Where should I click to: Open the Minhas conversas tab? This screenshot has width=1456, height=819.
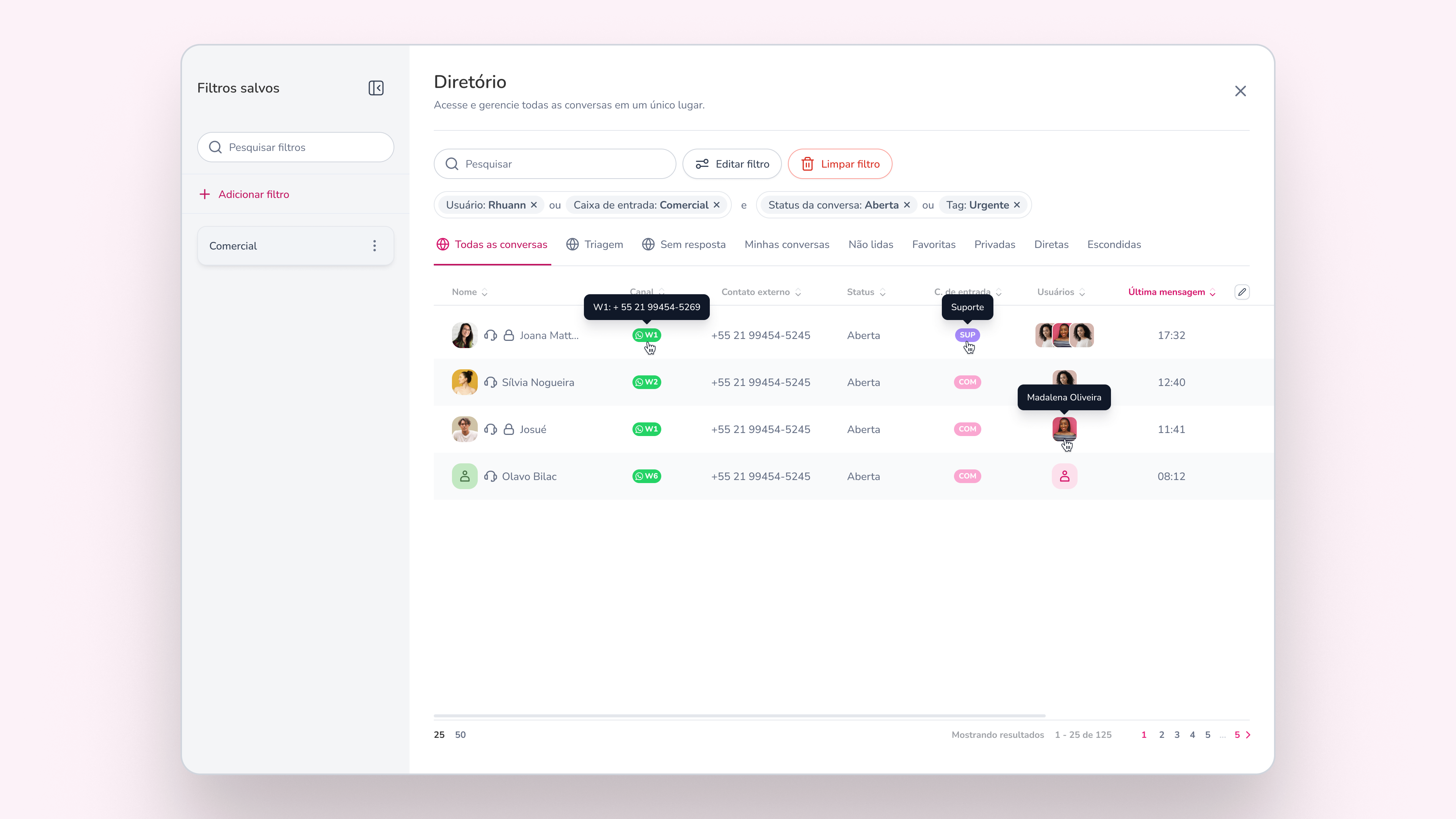coord(787,245)
